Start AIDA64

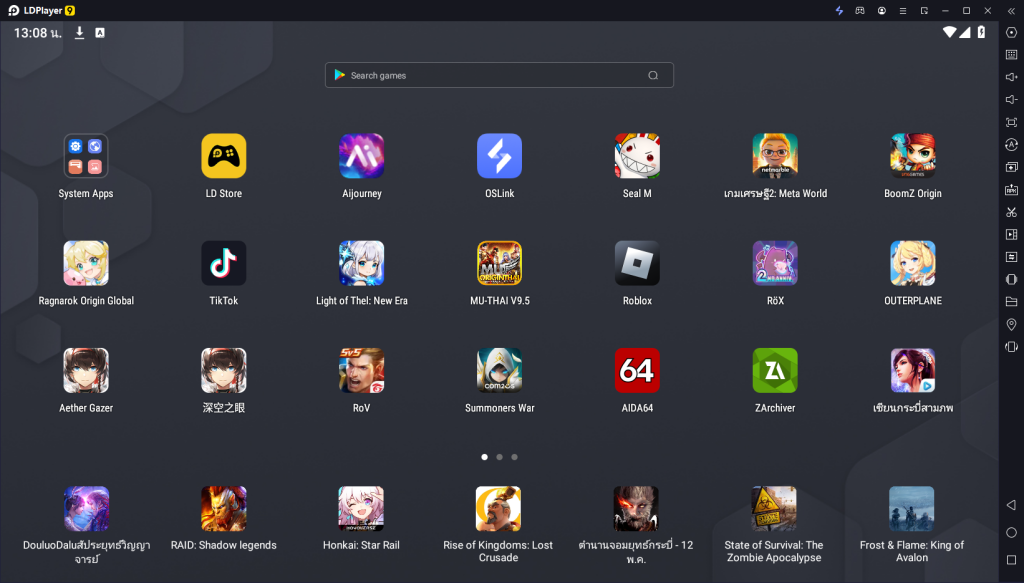[x=637, y=370]
